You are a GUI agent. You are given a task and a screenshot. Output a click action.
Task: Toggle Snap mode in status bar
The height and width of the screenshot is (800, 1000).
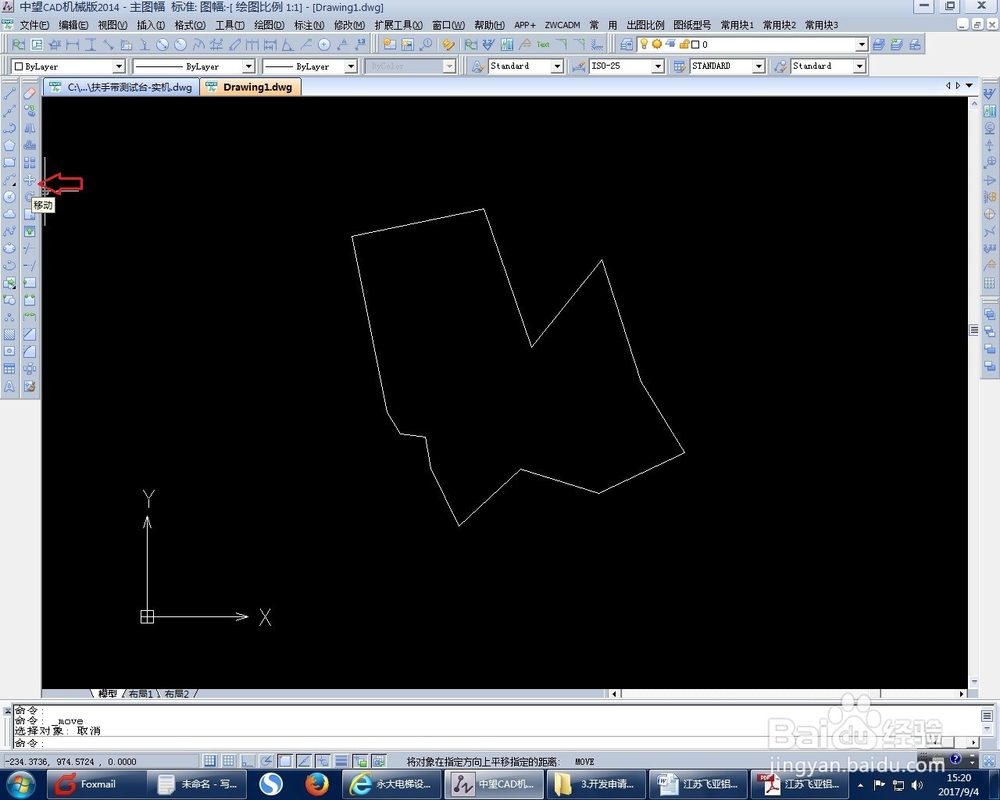209,761
